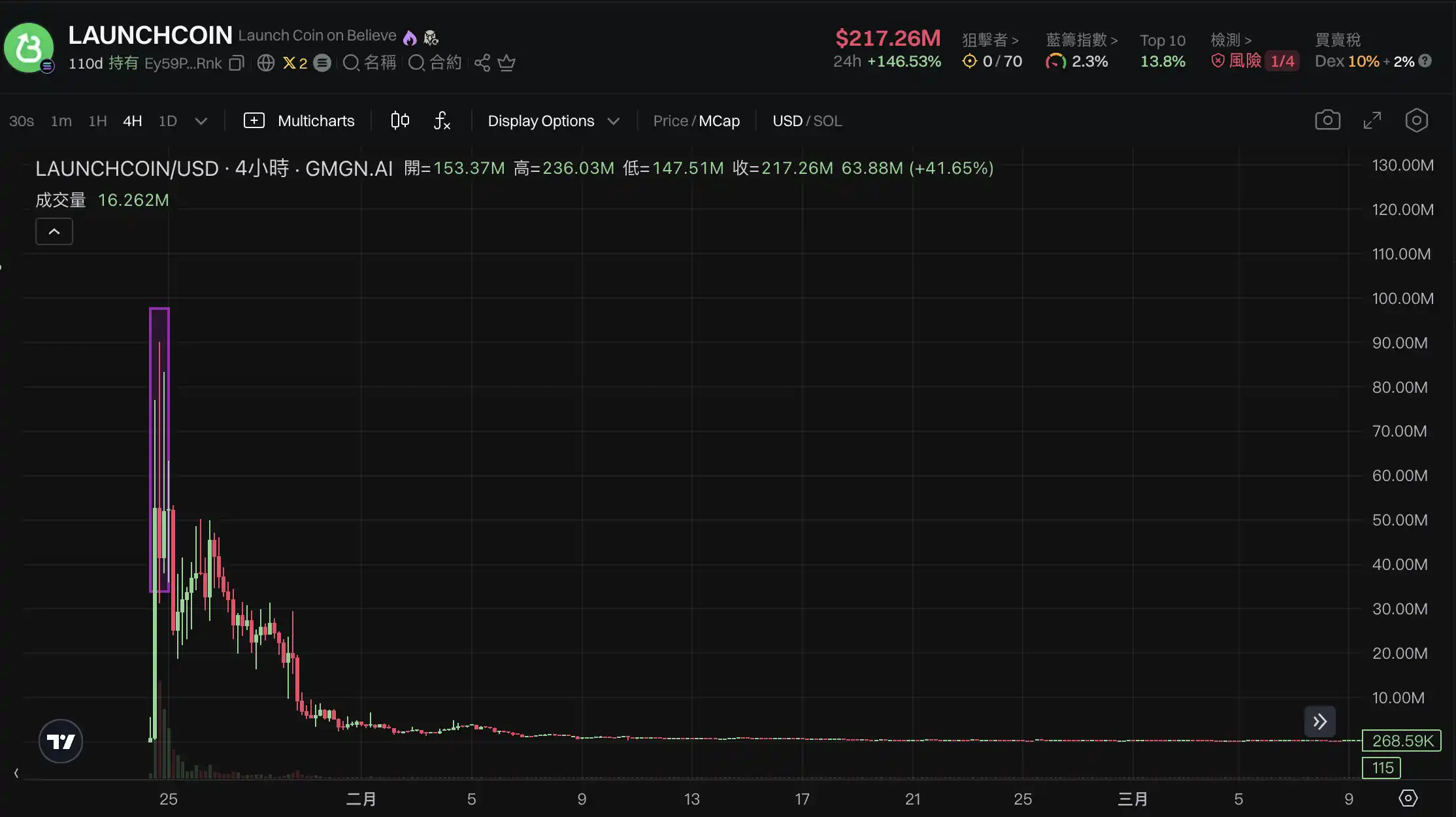Take a chart screenshot with camera icon
This screenshot has width=1456, height=817.
[x=1328, y=120]
